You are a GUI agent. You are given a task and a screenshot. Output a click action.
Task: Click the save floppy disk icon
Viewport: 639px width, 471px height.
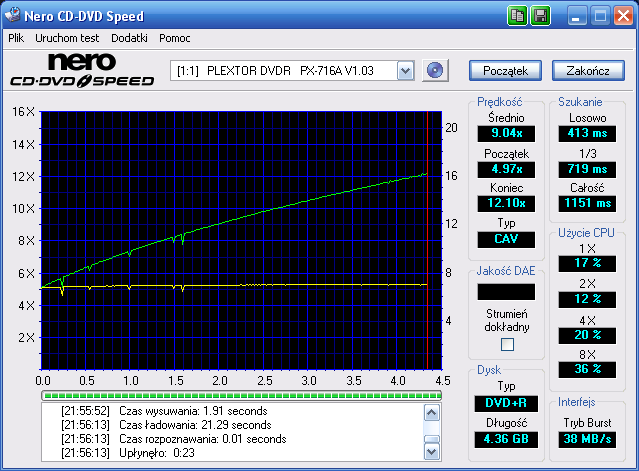tap(540, 16)
